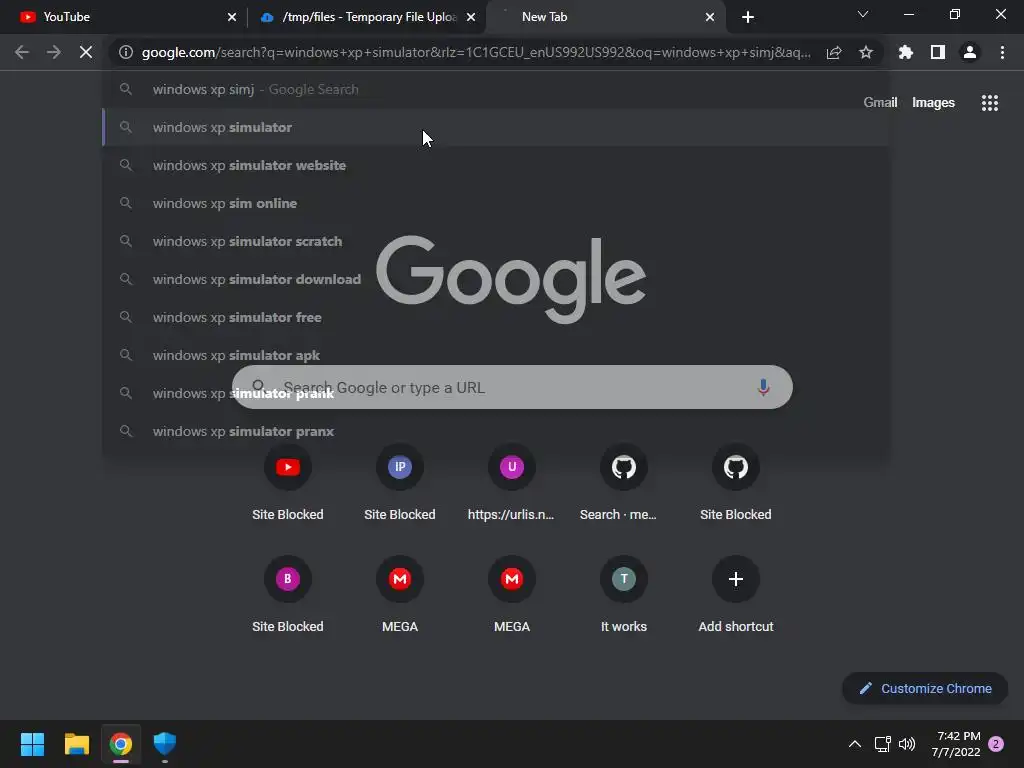The width and height of the screenshot is (1024, 768).
Task: Go forward to next page
Action: pos(54,52)
